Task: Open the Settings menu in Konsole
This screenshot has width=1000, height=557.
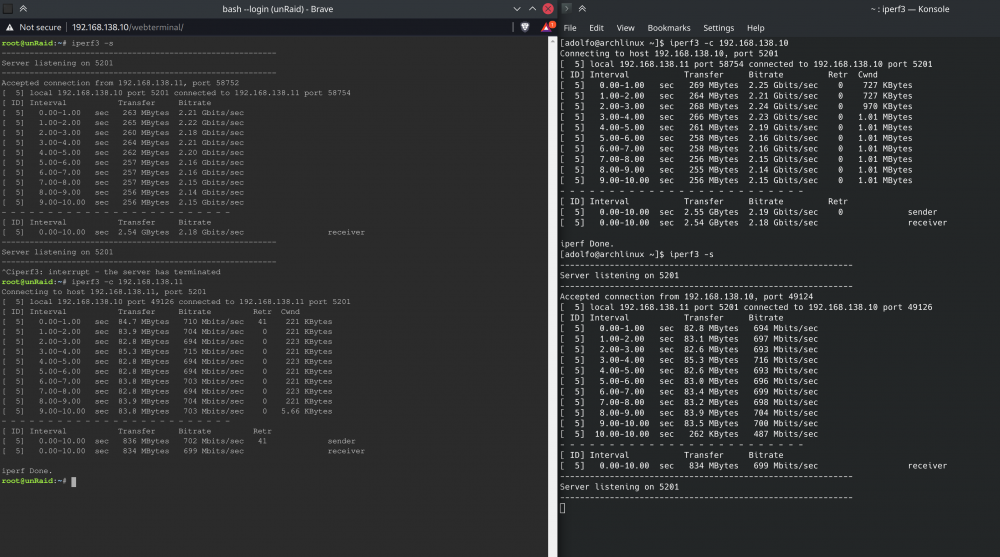Action: coord(719,28)
